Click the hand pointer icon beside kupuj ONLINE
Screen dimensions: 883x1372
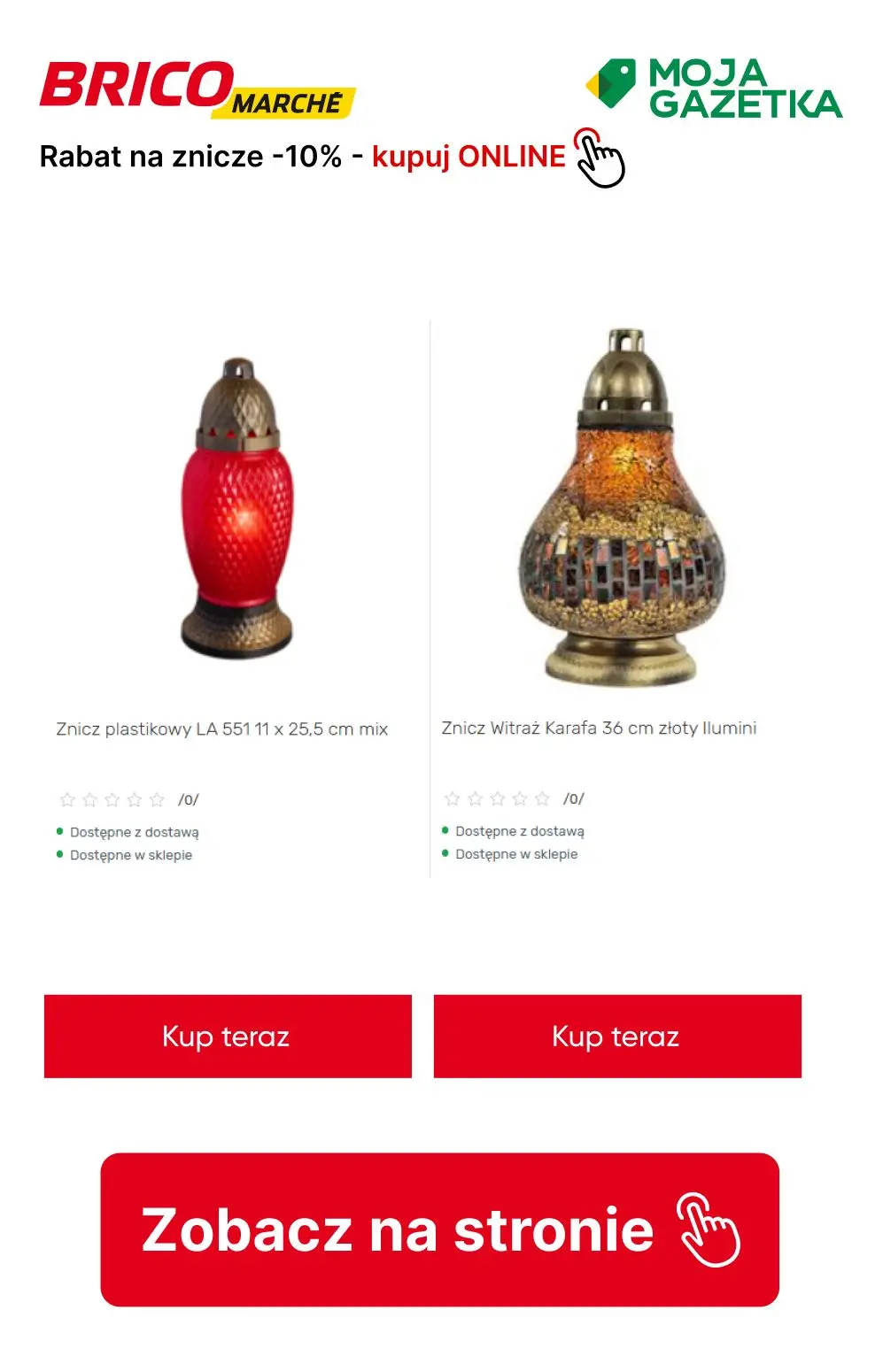pos(600,158)
